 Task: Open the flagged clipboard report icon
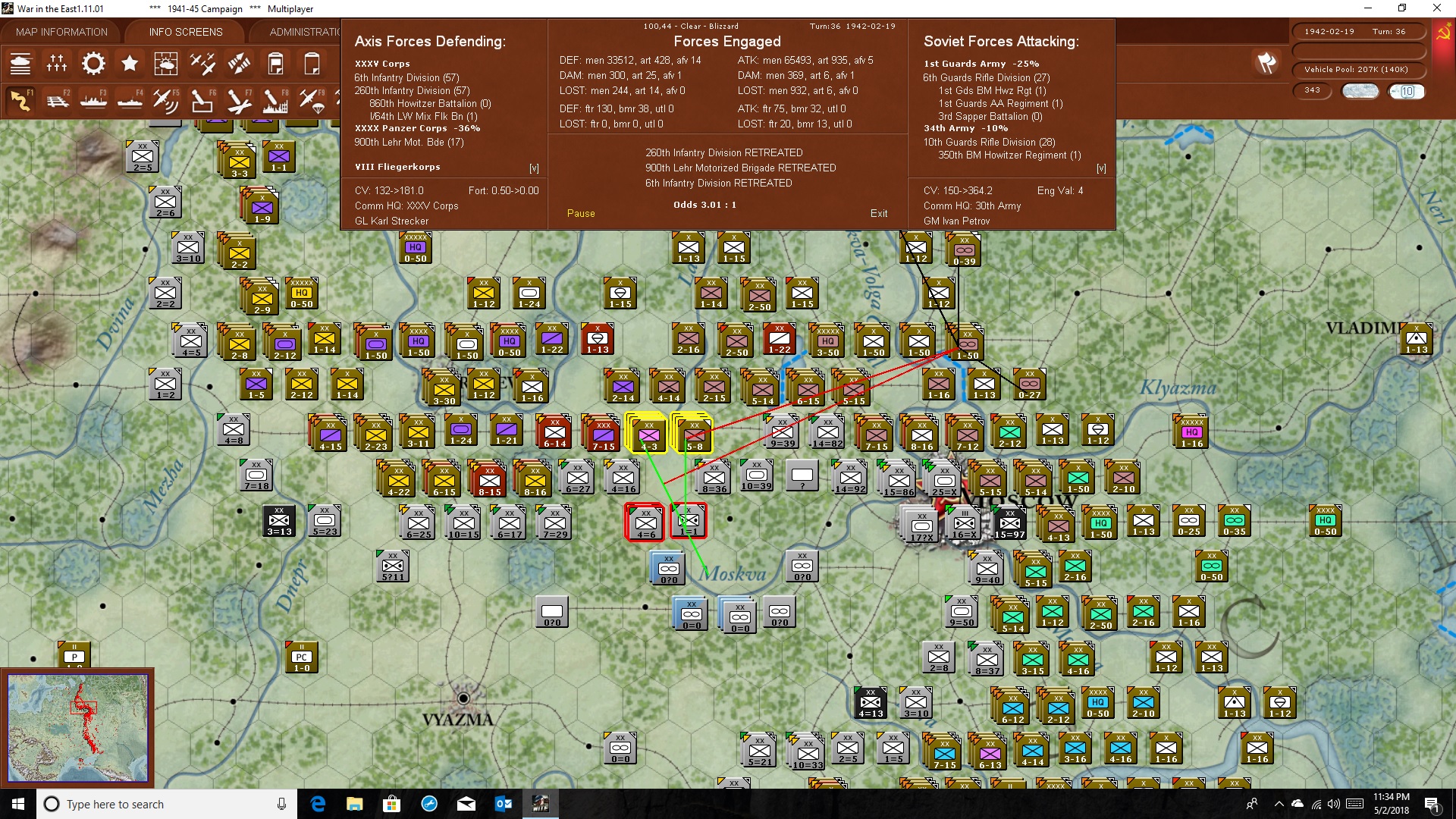click(275, 64)
